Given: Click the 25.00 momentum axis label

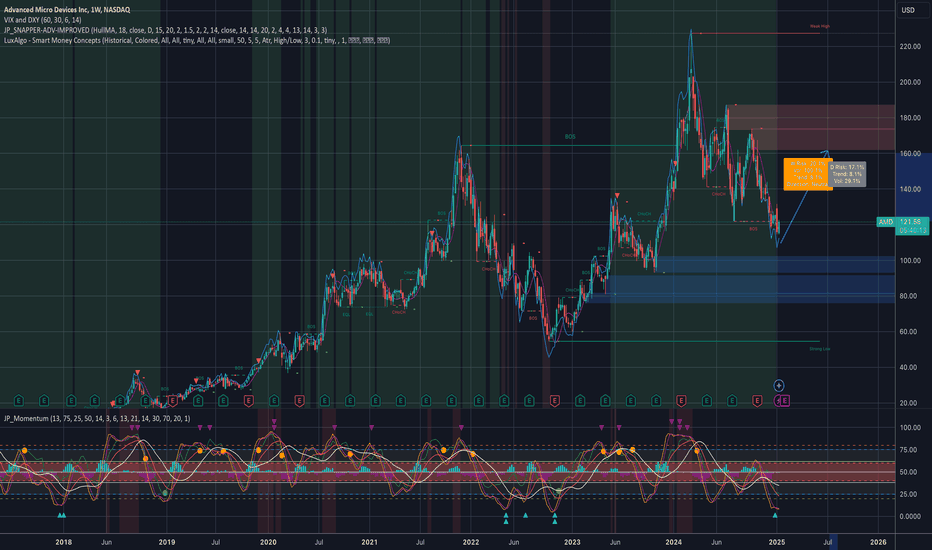Looking at the screenshot, I should 910,494.
